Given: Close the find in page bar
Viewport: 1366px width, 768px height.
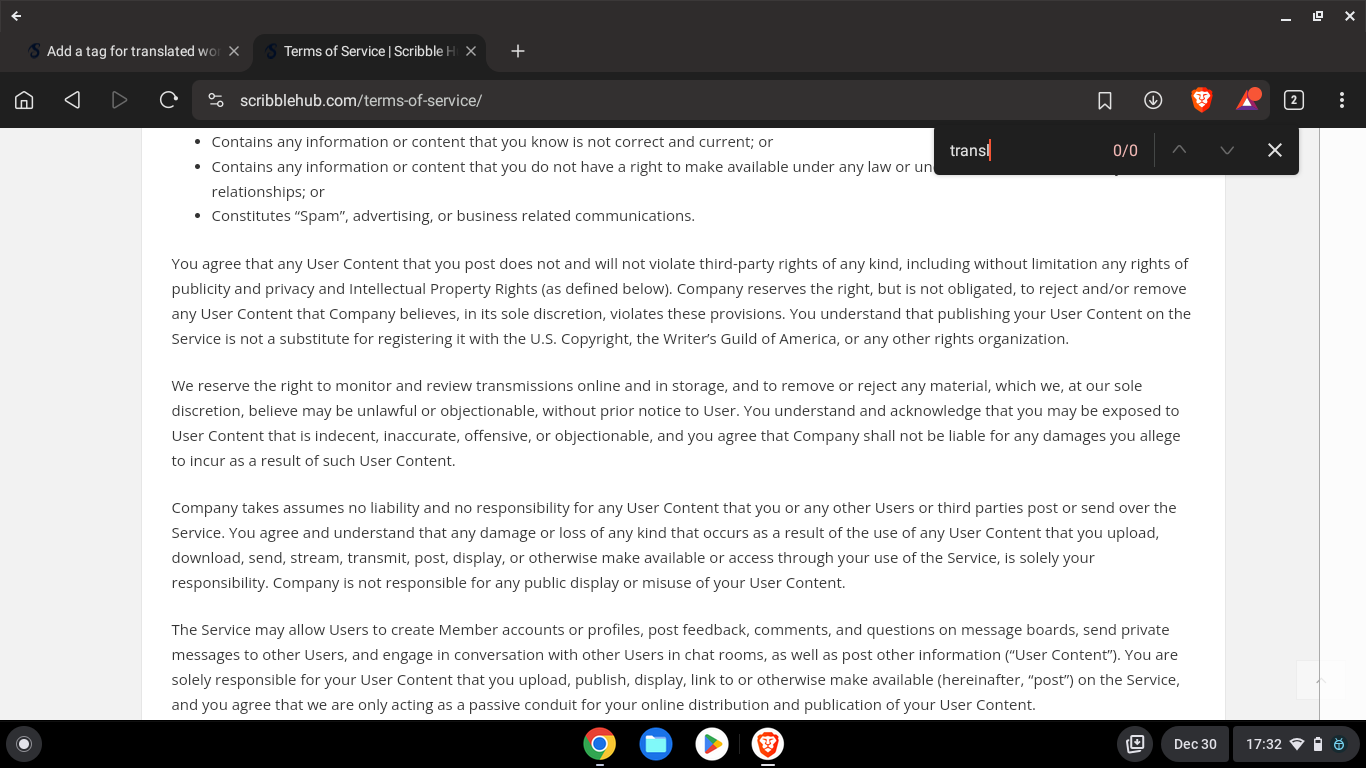Looking at the screenshot, I should coord(1274,150).
